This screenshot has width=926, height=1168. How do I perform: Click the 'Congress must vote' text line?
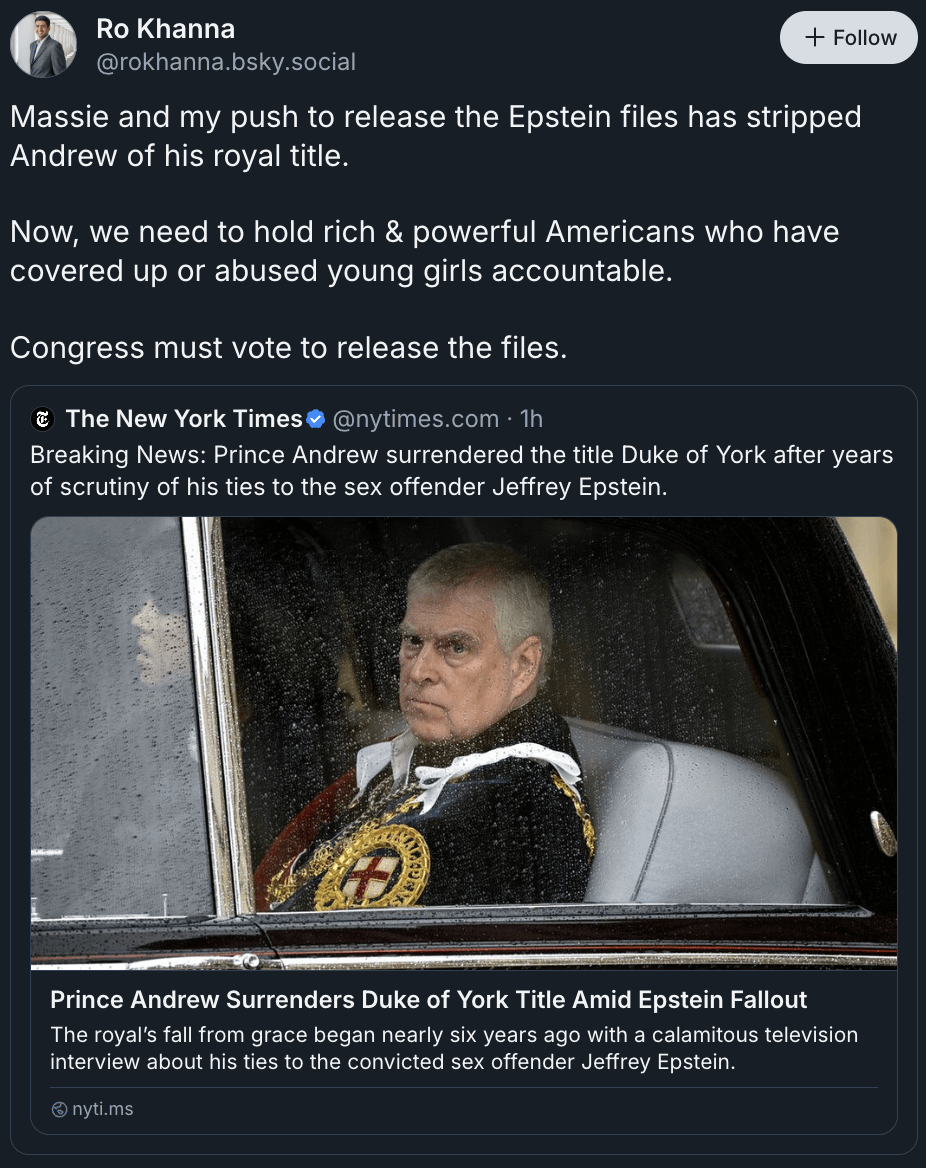tap(288, 348)
